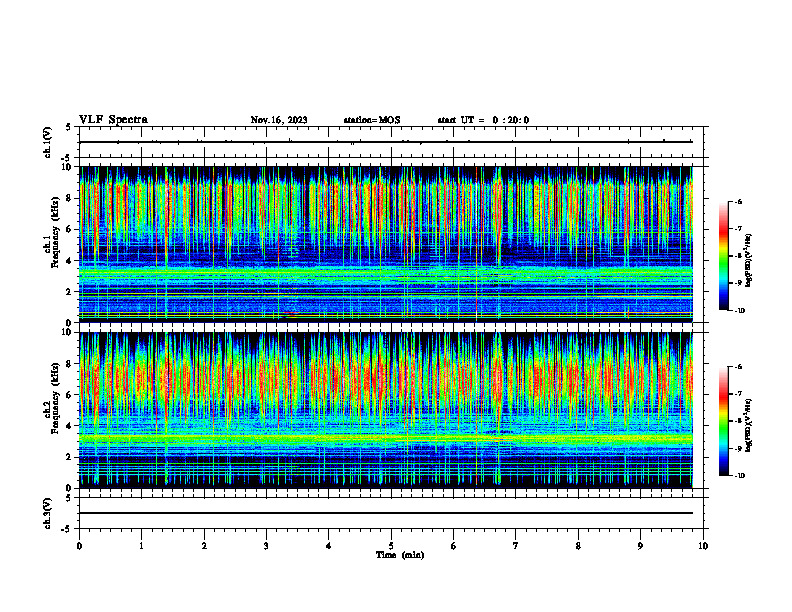Image resolution: width=792 pixels, height=612 pixels.
Task: Click the "station=MOS" header label
Action: pyautogui.click(x=372, y=120)
